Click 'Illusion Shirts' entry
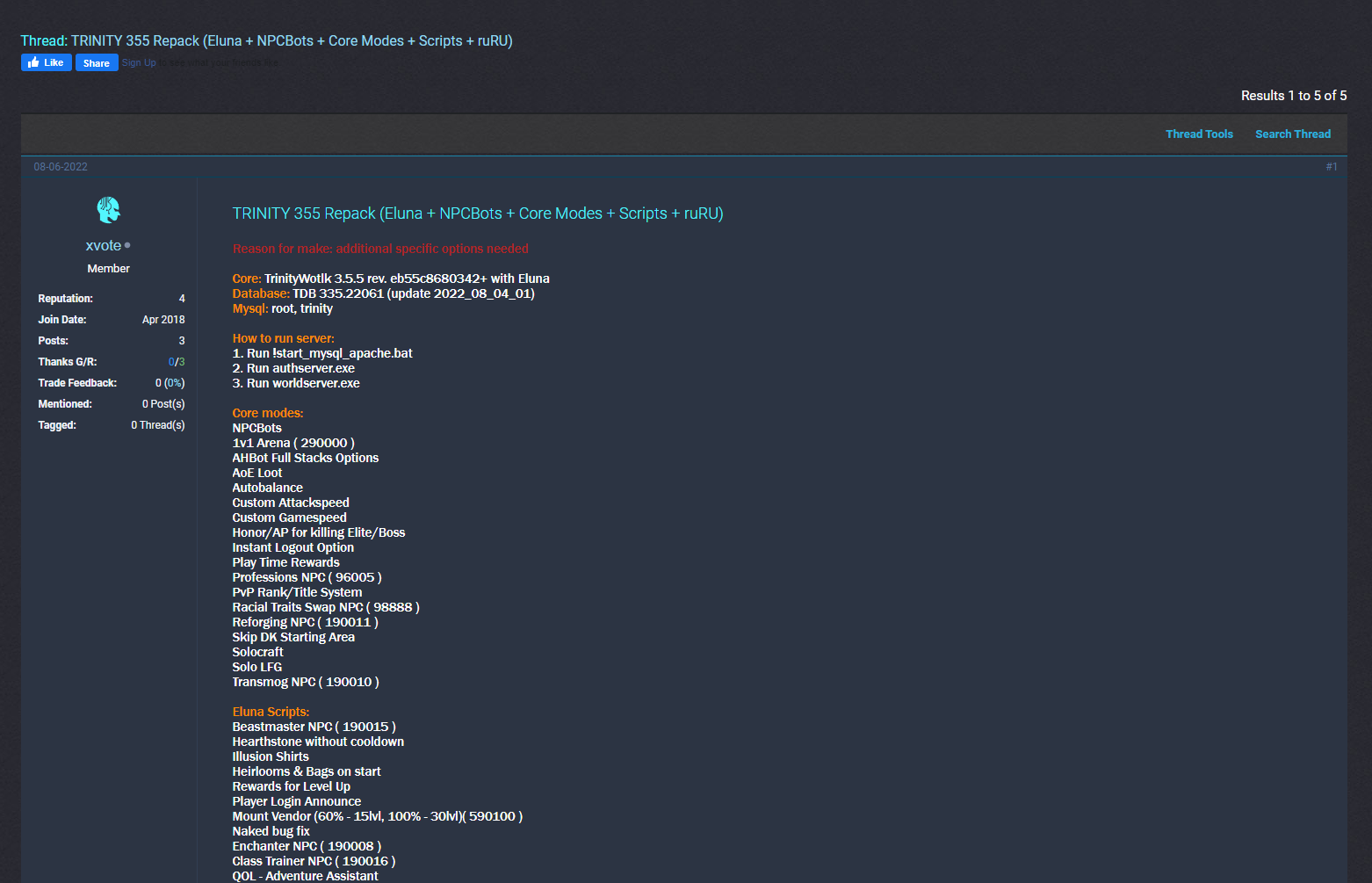 click(271, 756)
